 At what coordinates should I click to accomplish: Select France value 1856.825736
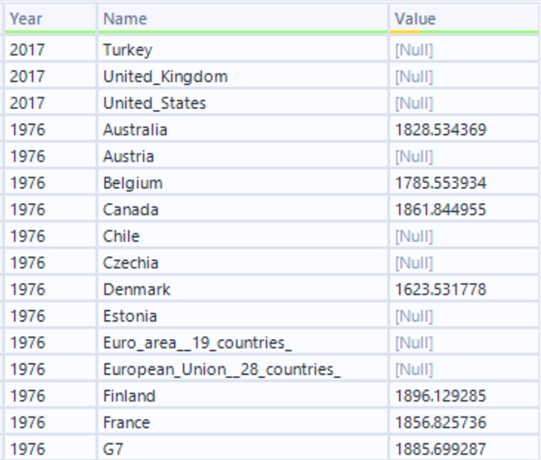[x=464, y=422]
